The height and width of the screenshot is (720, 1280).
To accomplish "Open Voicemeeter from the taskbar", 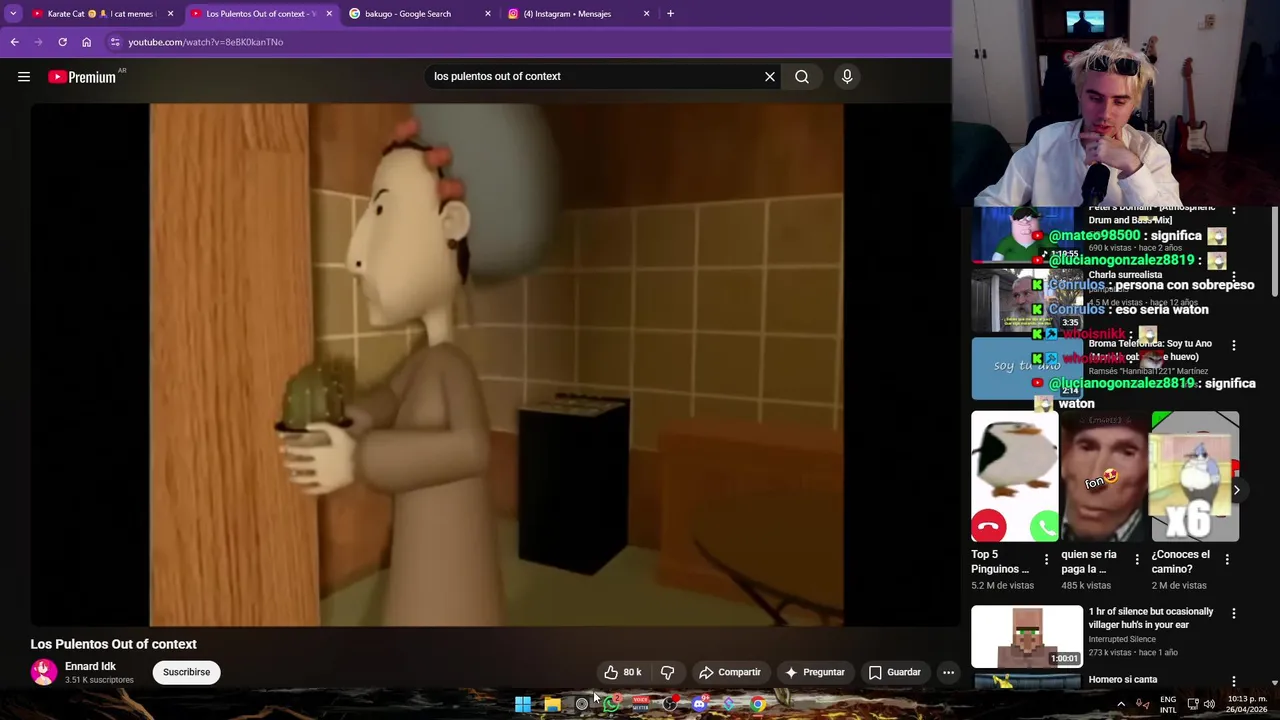I will [x=640, y=704].
